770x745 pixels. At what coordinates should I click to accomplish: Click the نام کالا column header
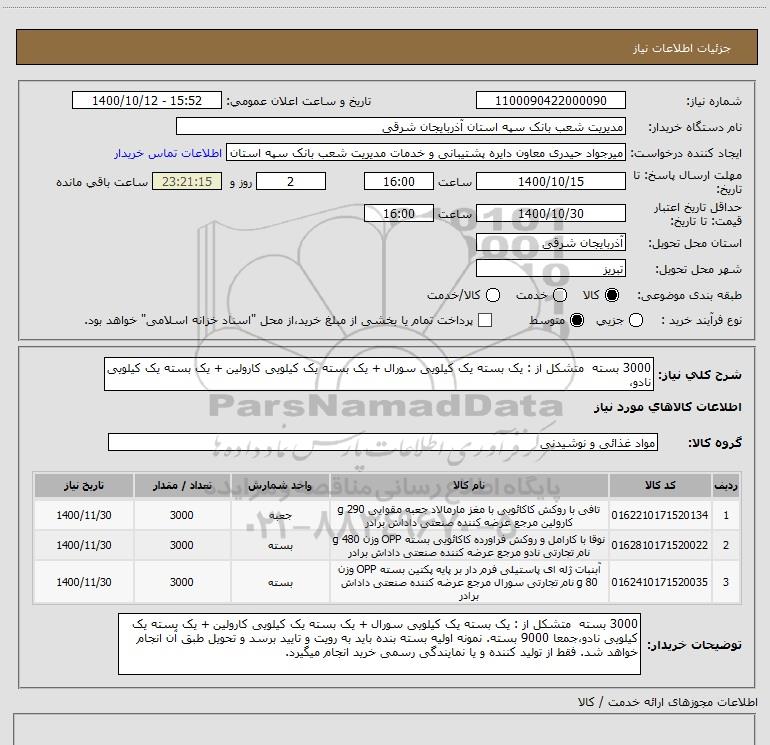coord(469,486)
